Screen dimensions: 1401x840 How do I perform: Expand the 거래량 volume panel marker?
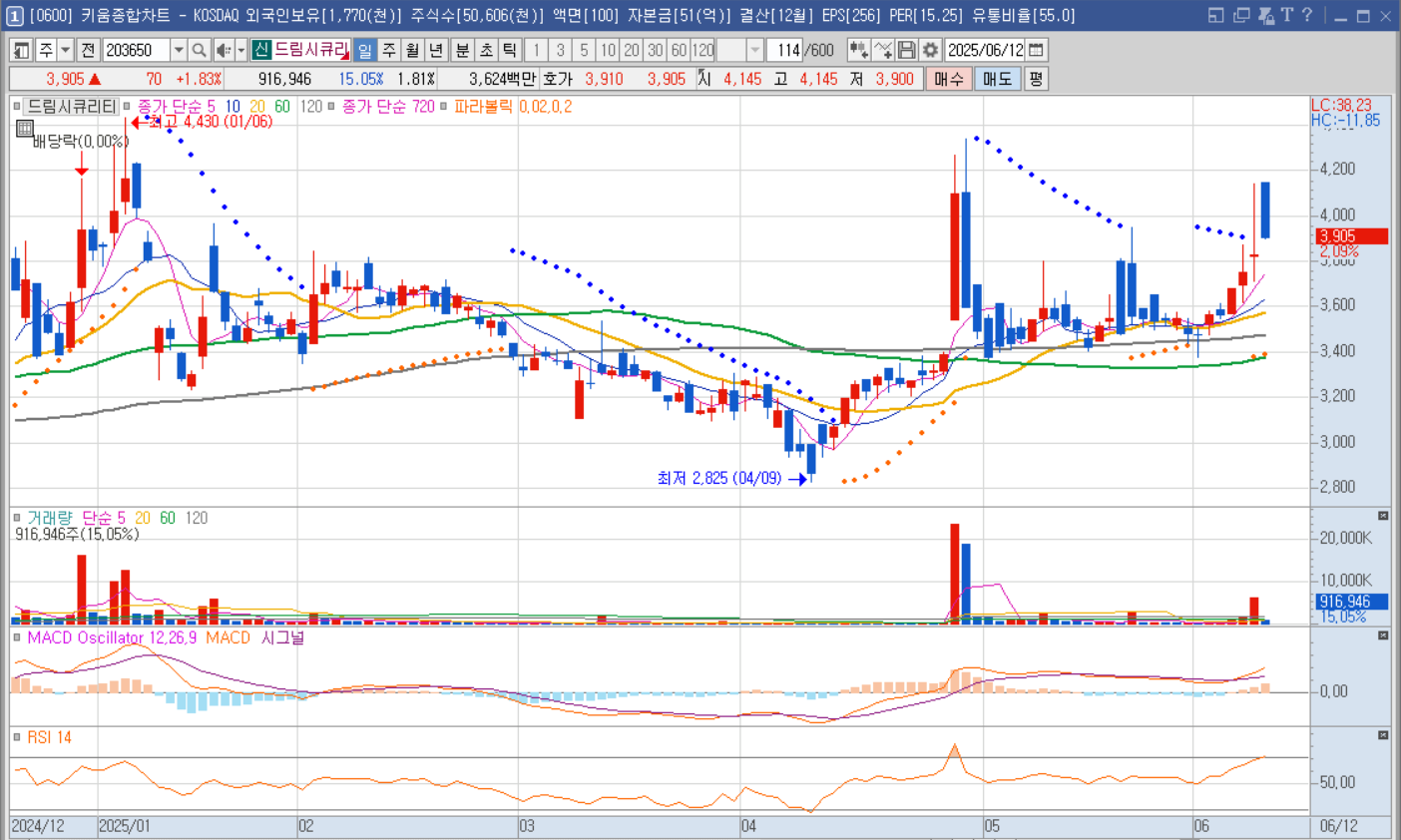coord(17,518)
